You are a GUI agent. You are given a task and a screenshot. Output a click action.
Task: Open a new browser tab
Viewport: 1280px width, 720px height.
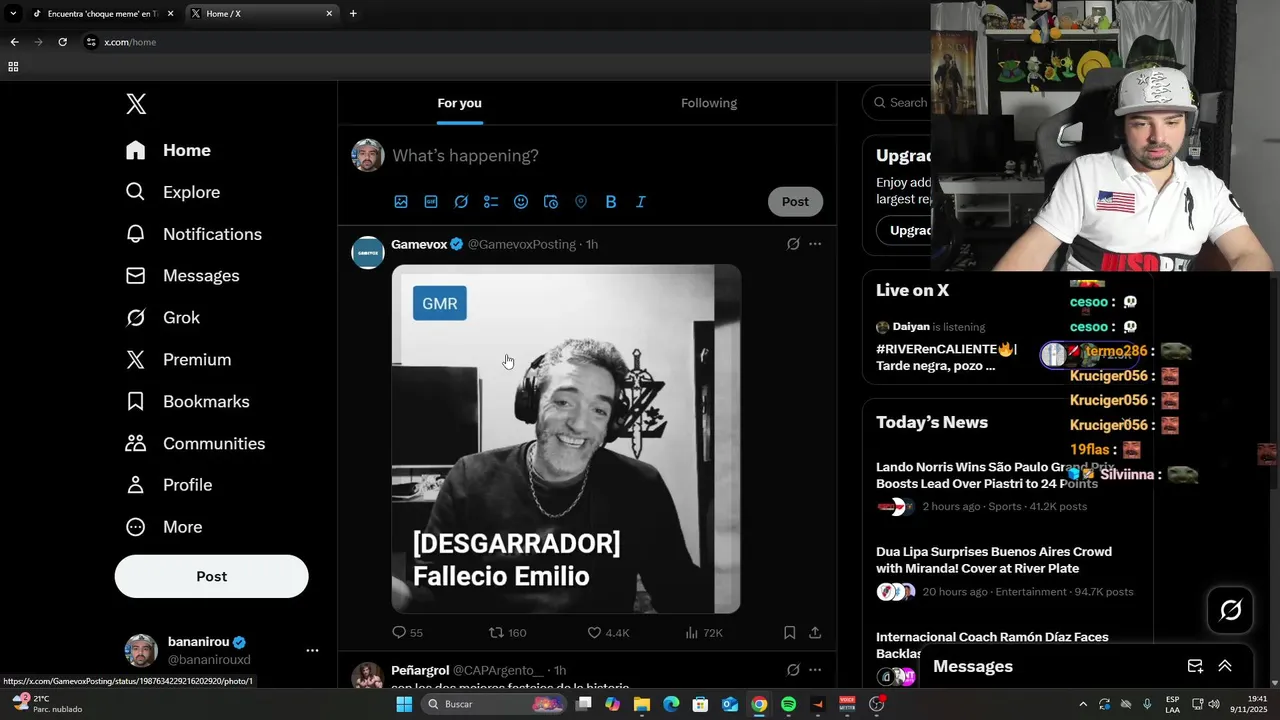click(353, 14)
